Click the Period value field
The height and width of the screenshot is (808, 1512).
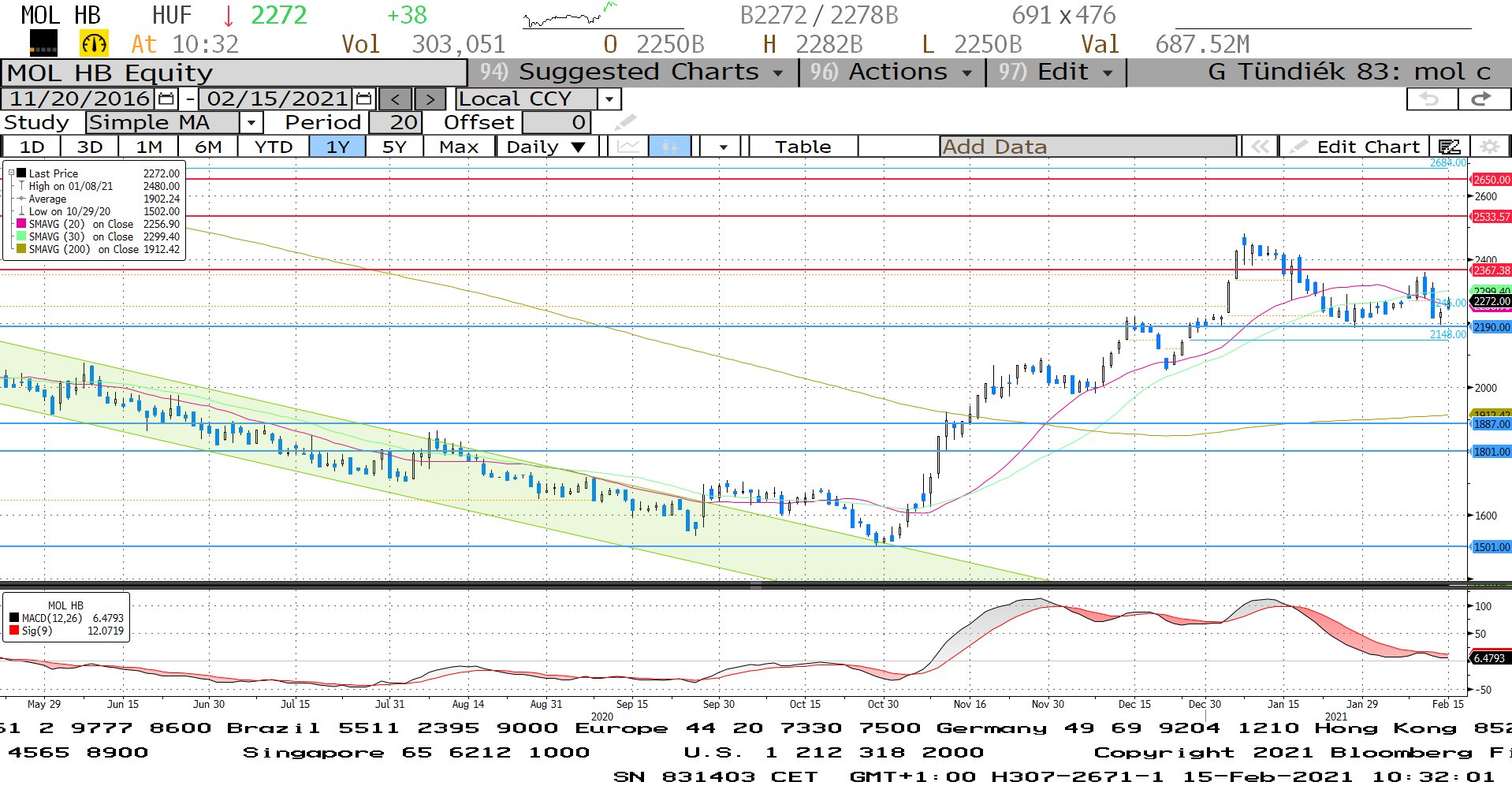tap(396, 123)
